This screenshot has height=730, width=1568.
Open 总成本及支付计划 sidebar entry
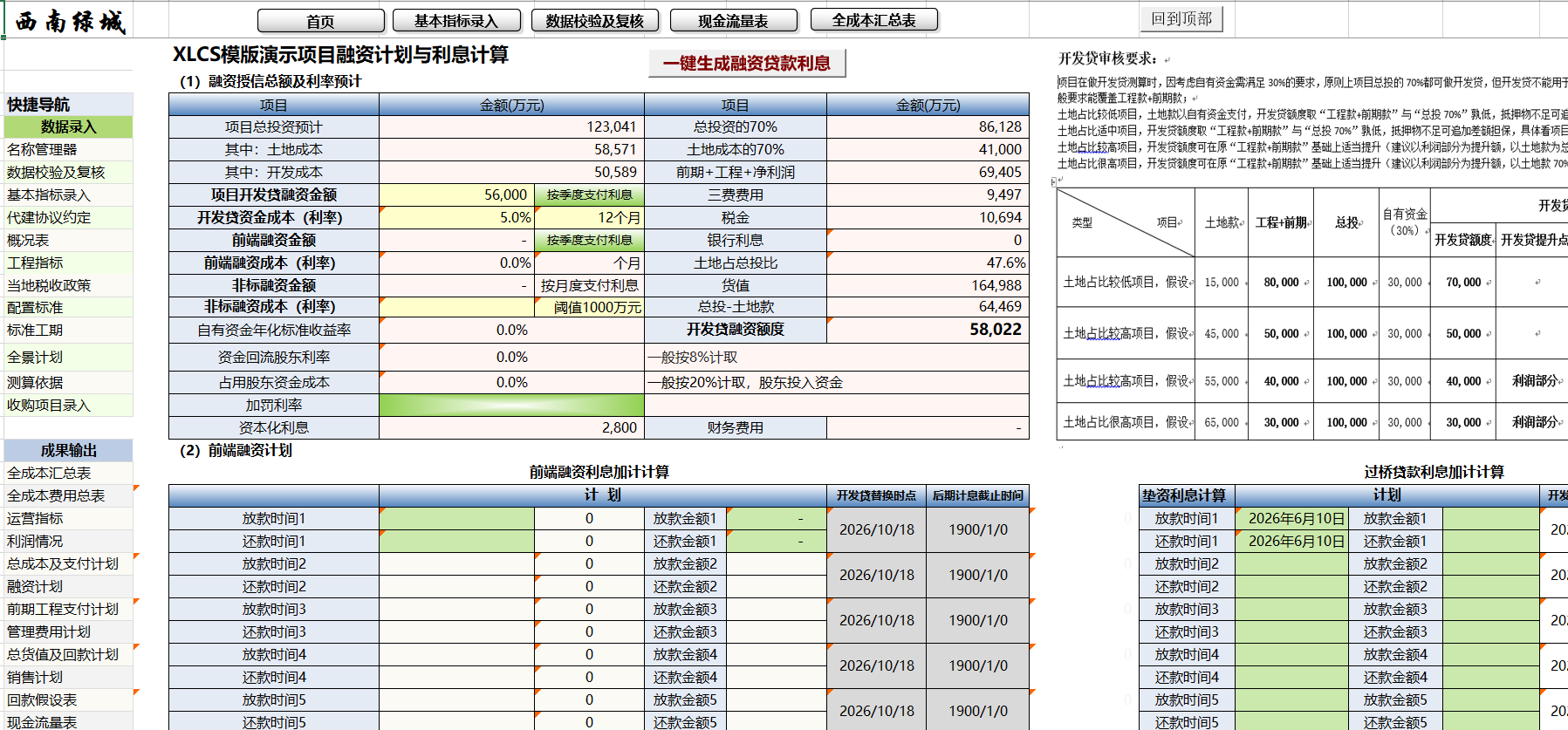tap(68, 563)
